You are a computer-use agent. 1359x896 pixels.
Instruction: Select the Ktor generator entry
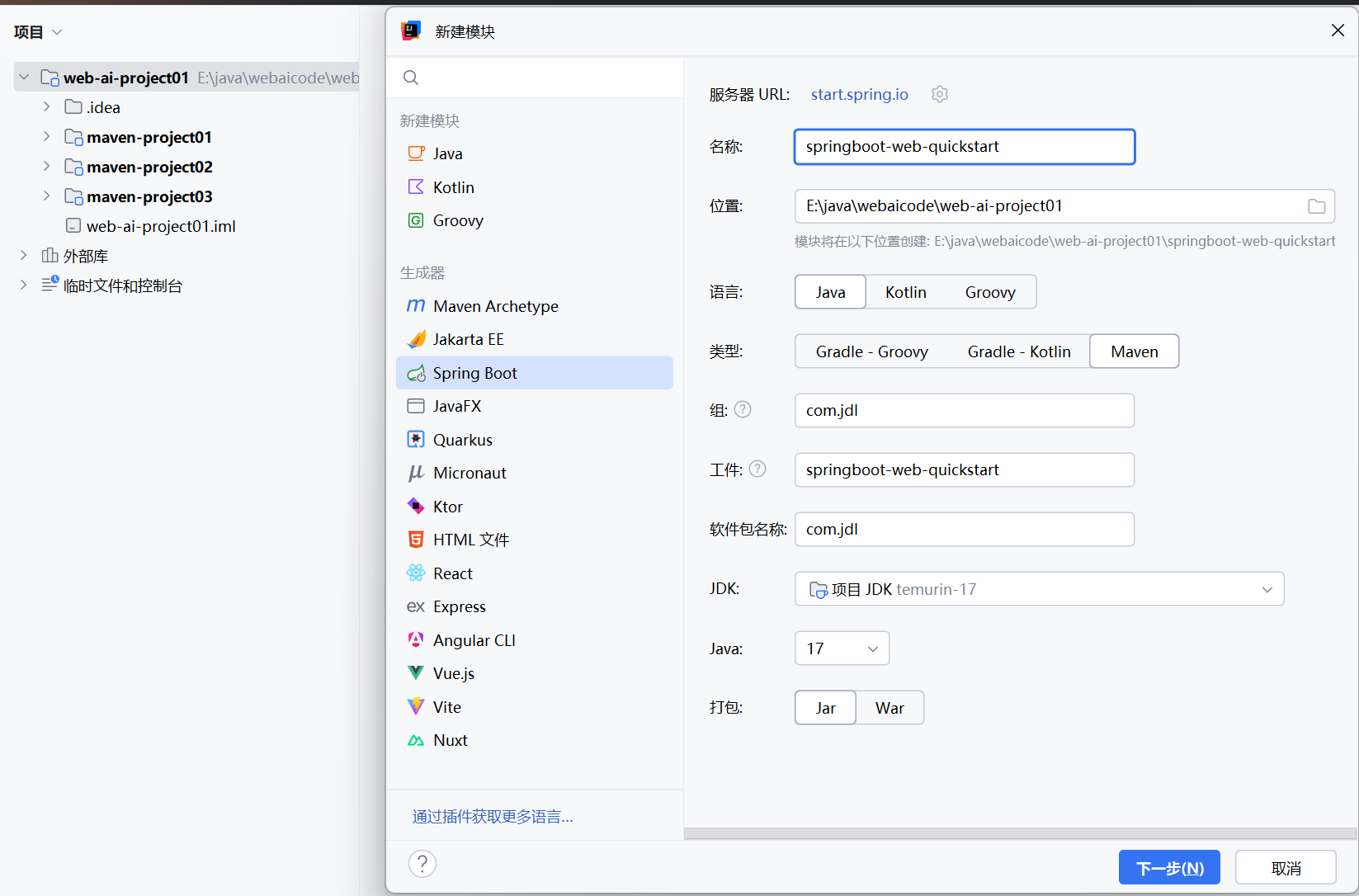click(x=535, y=507)
